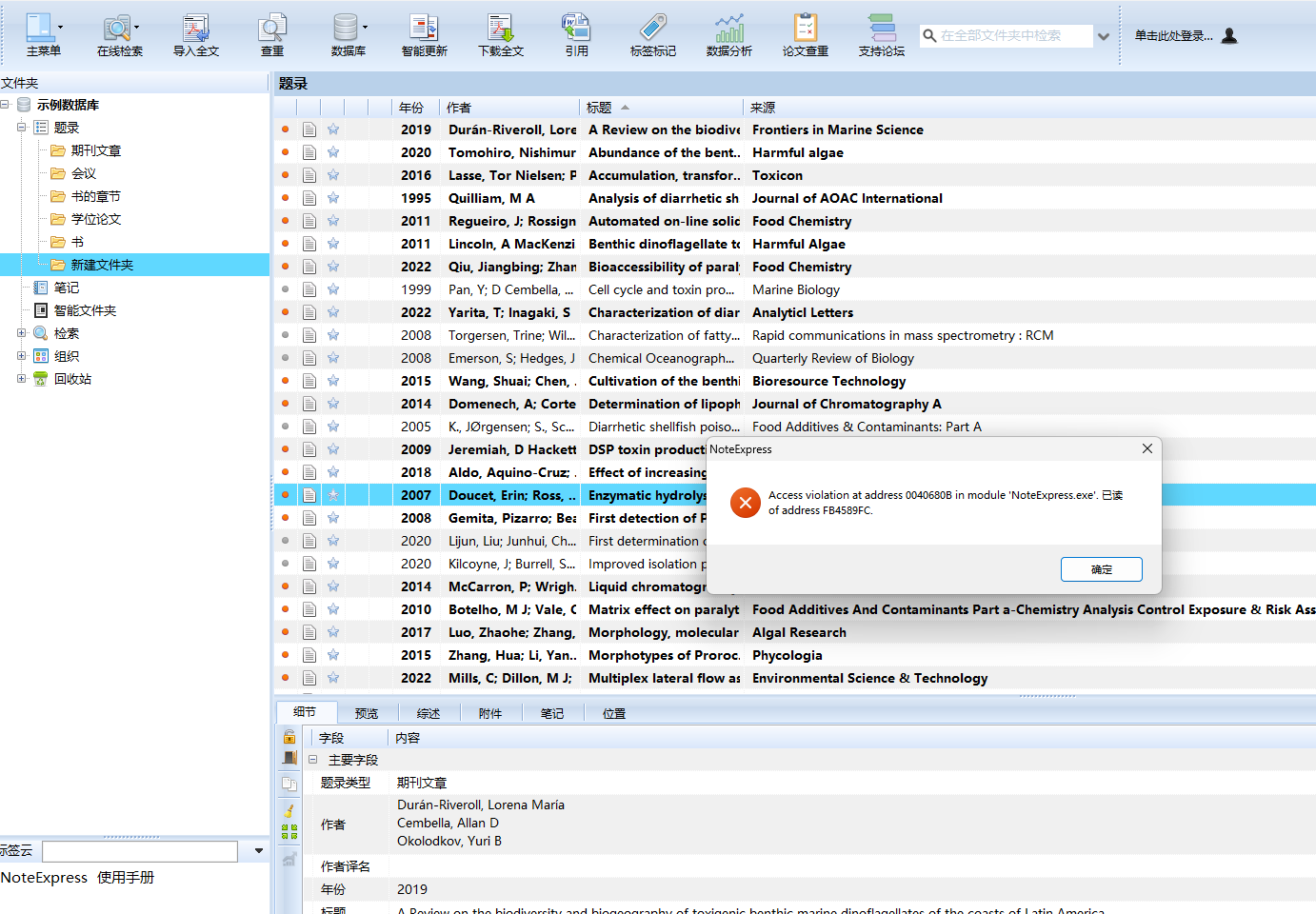Screen dimensions: 1316x914
Task: Click the broom clean icon in details sidebar
Action: pos(289,810)
